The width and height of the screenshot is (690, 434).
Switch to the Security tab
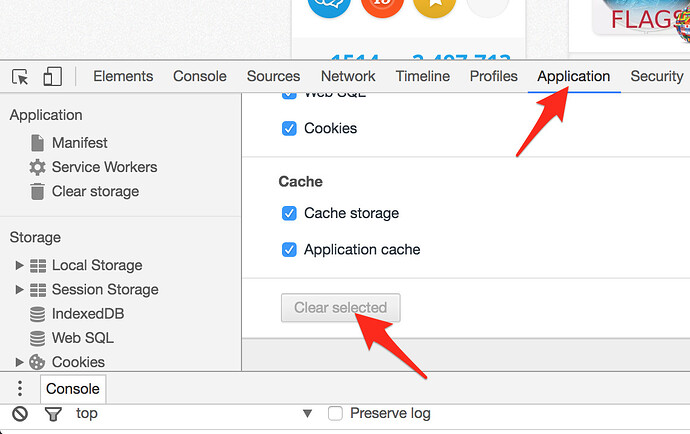657,76
